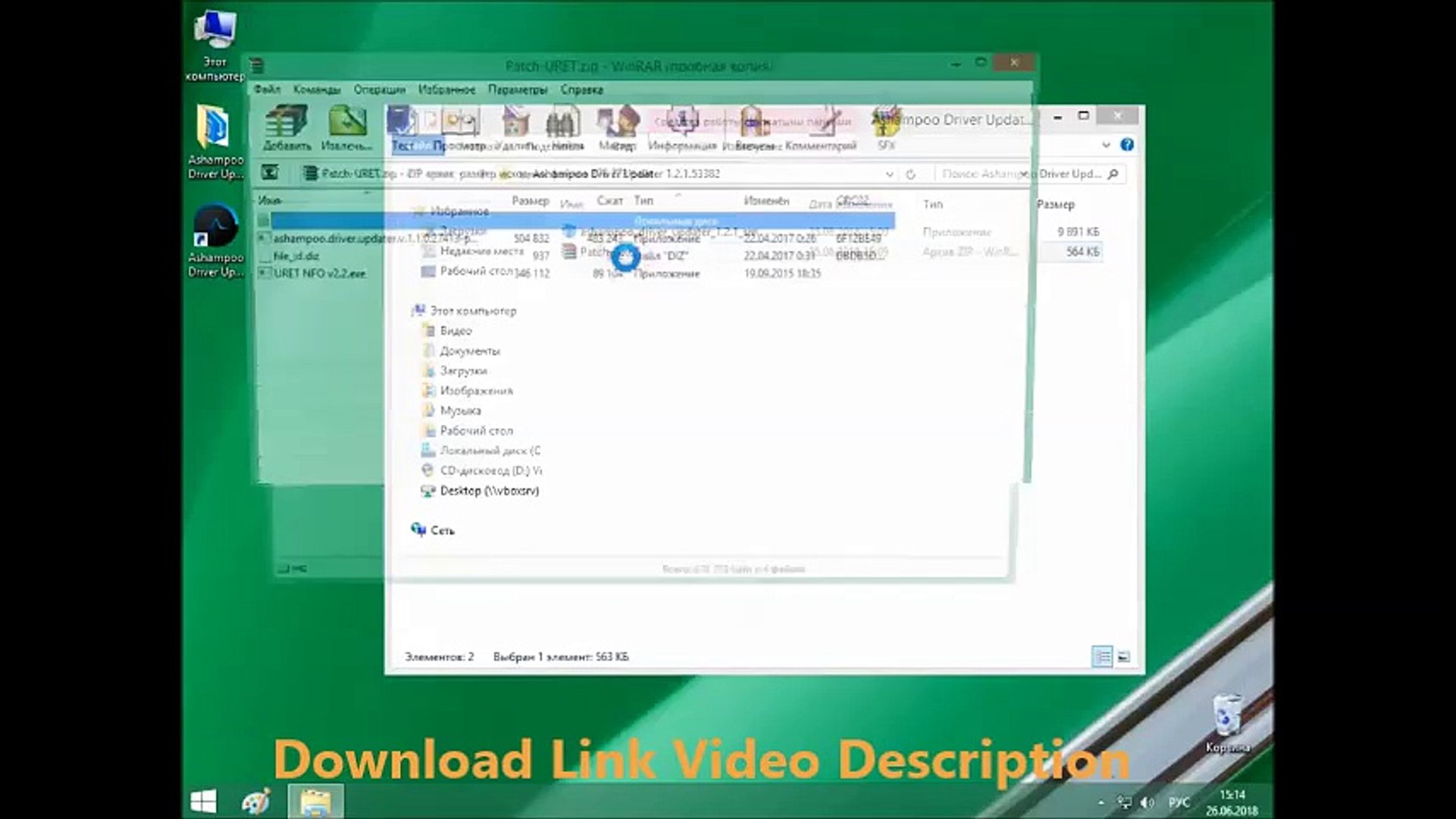Image resolution: width=1456 pixels, height=819 pixels.
Task: Select Загрузки in the navigation pane
Action: click(x=463, y=371)
